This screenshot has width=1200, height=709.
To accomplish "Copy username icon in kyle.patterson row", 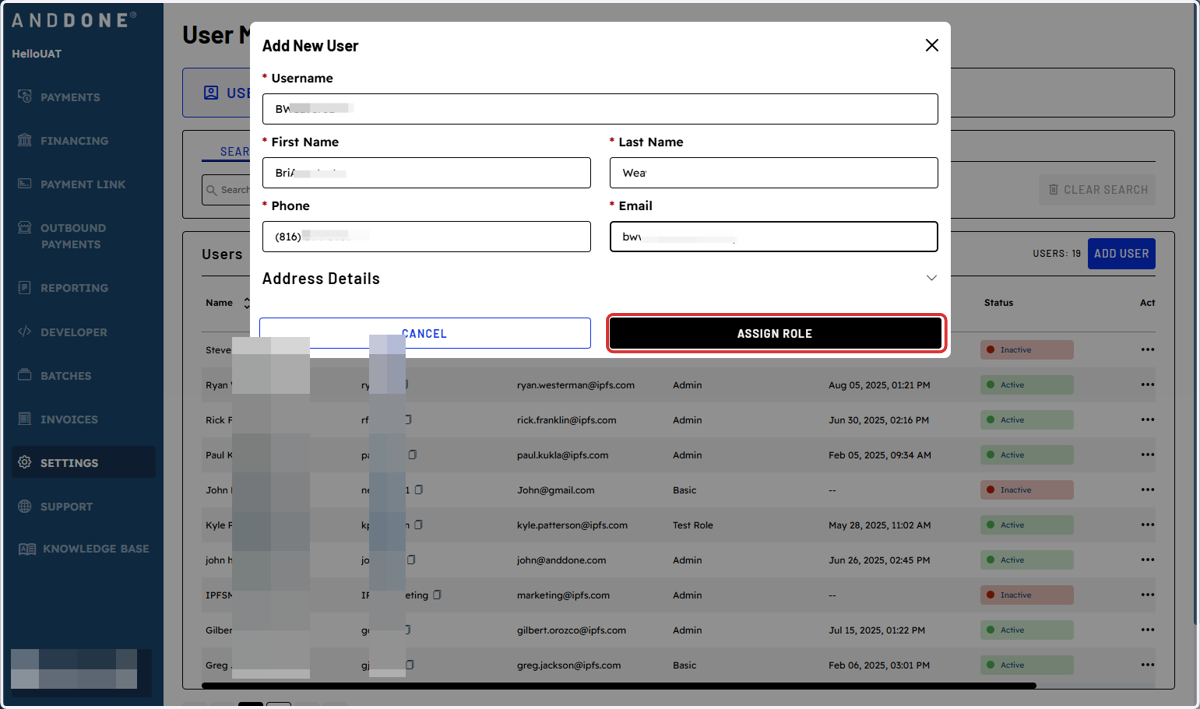I will [419, 525].
